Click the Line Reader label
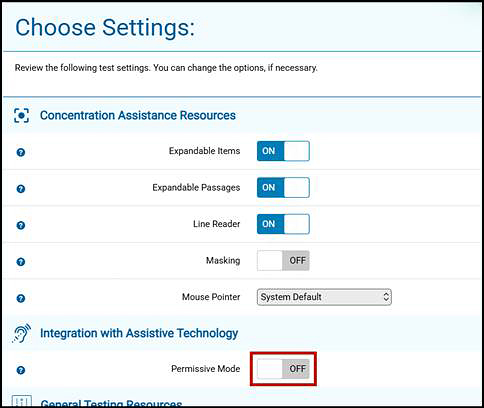Image resolution: width=484 pixels, height=408 pixels. click(x=216, y=224)
